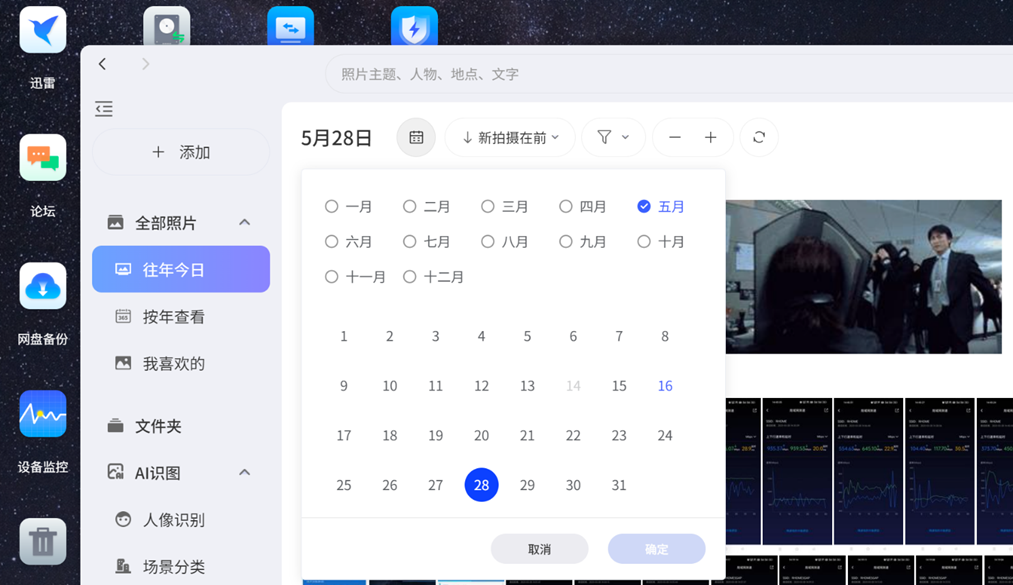Select 五月 month radio button
This screenshot has width=1013, height=585.
point(644,207)
